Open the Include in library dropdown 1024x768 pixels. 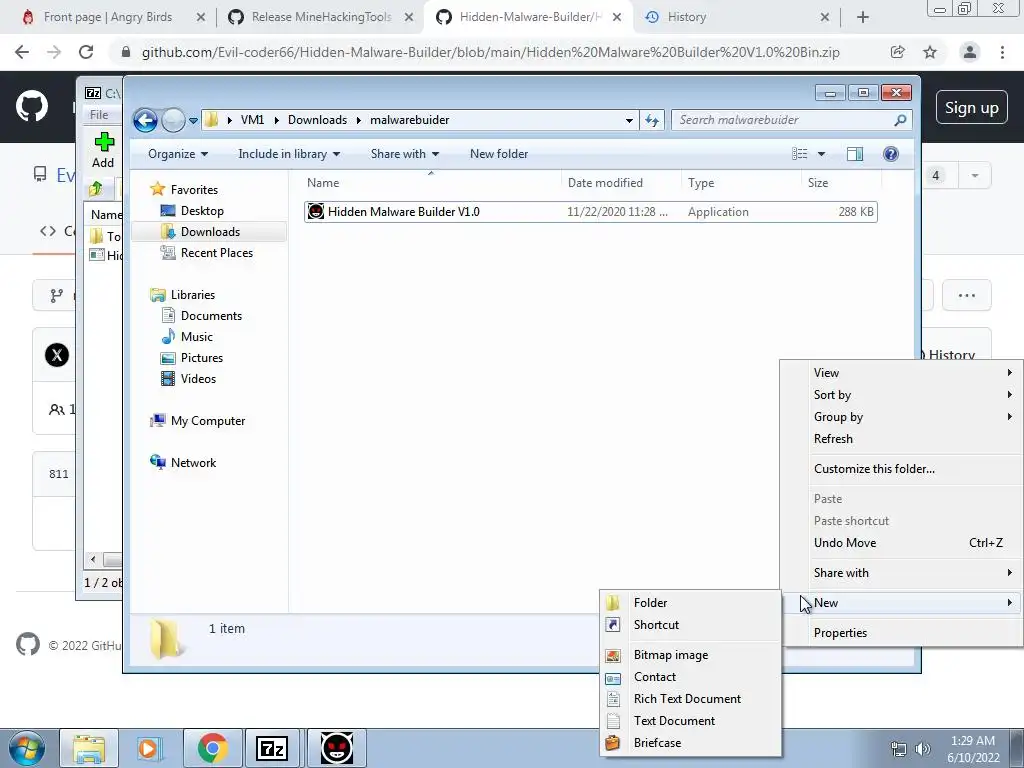click(289, 154)
